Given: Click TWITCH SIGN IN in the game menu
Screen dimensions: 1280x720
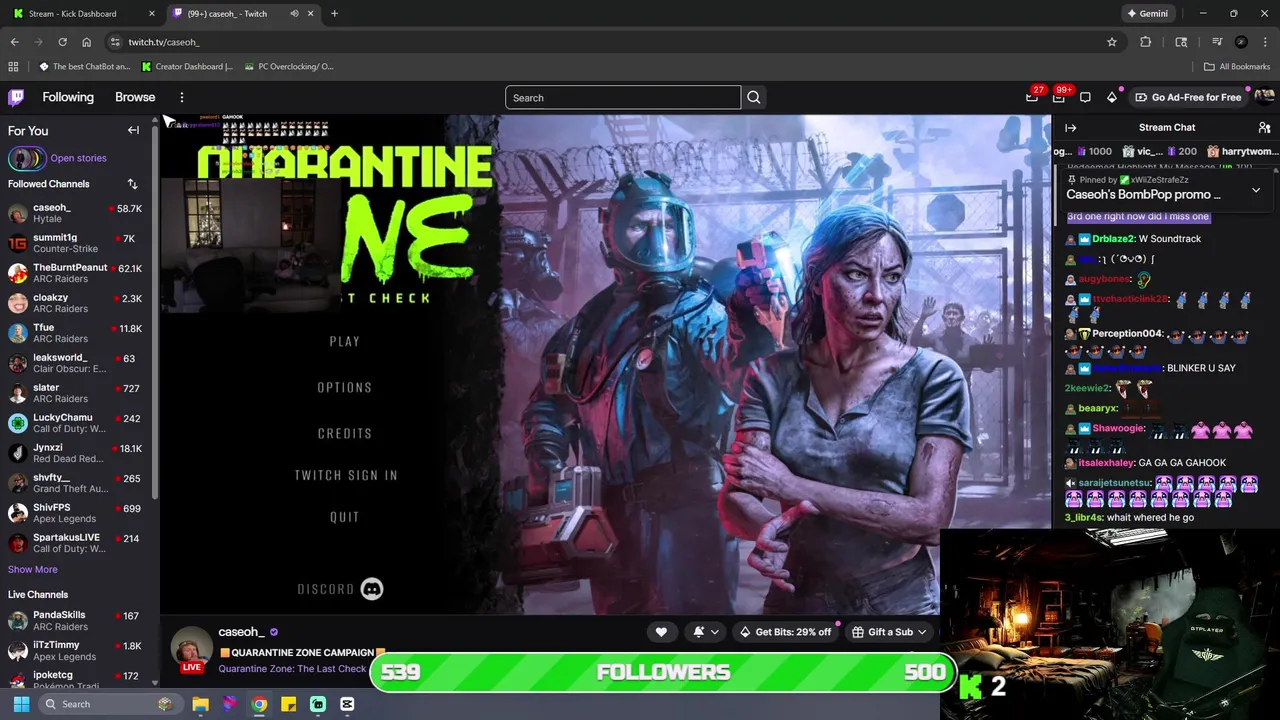Looking at the screenshot, I should 346,476.
